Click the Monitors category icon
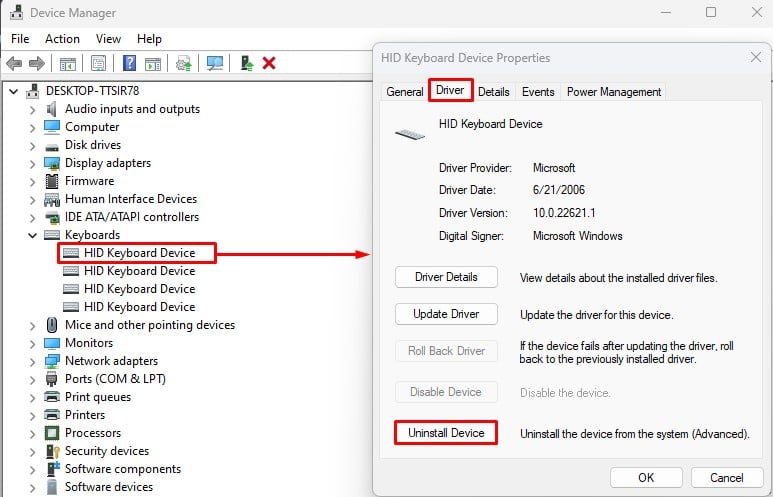 (52, 343)
